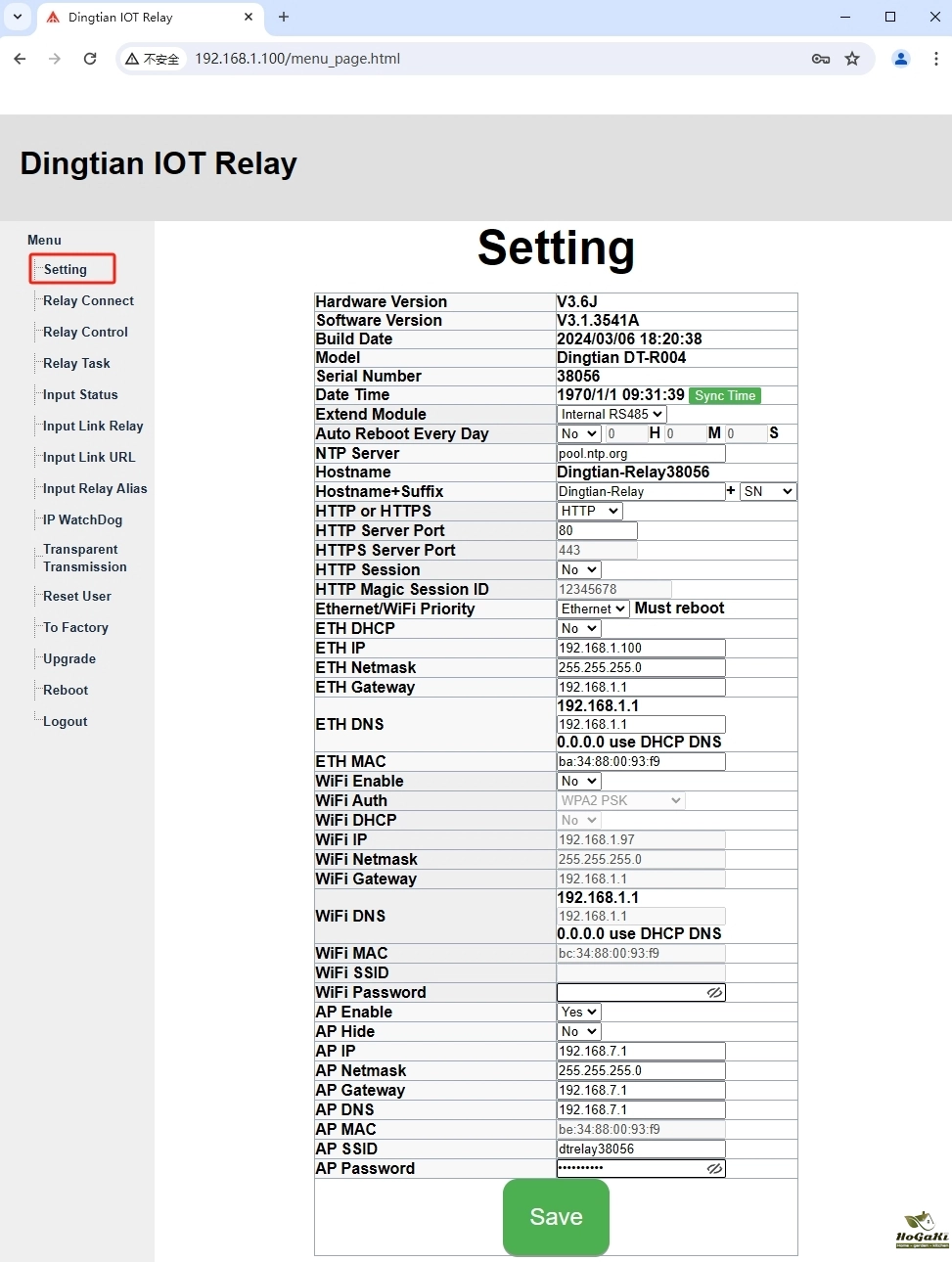Image resolution: width=952 pixels, height=1262 pixels.
Task: Reload the page with browser refresh icon
Action: click(90, 59)
